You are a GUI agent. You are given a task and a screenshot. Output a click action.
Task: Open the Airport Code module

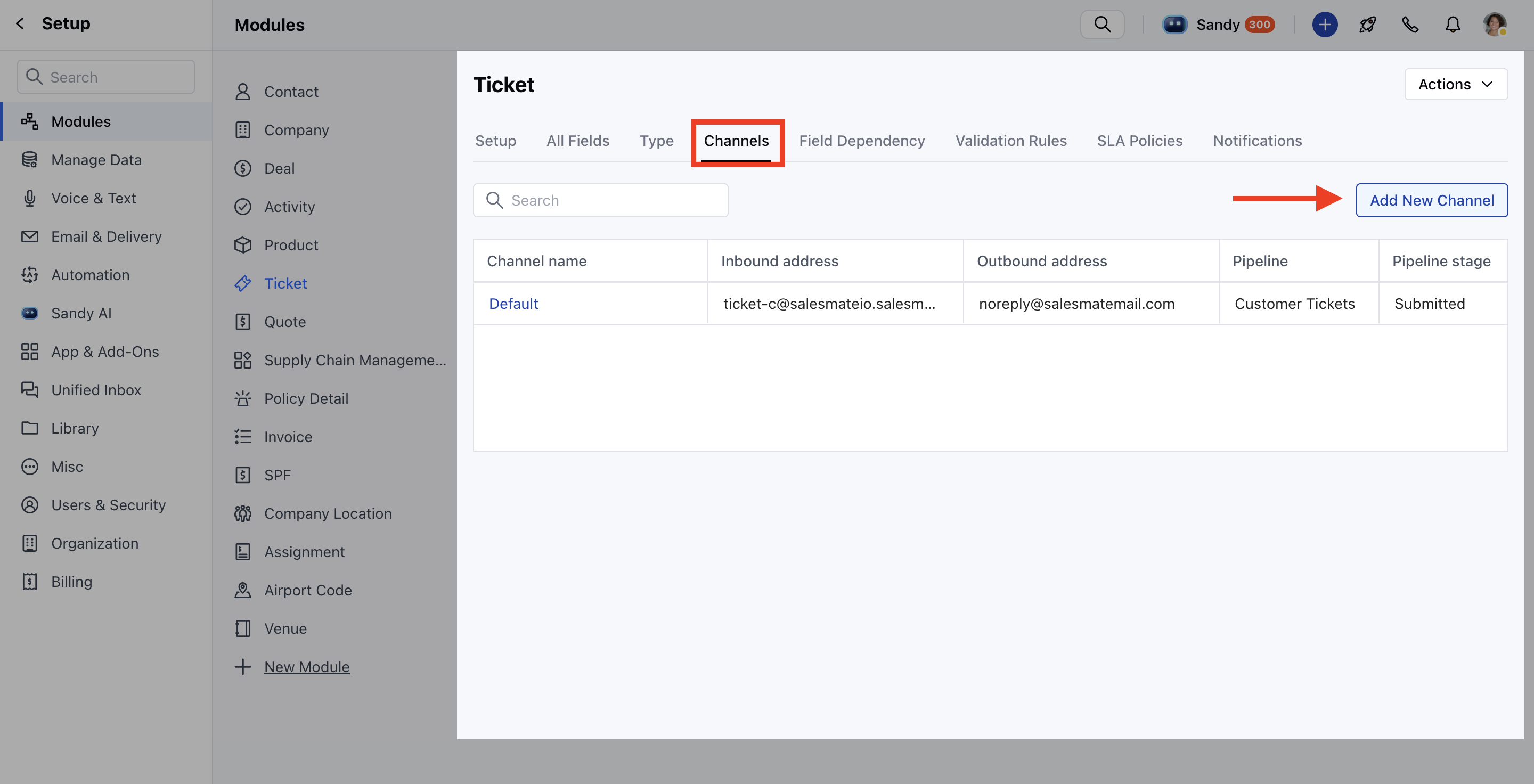point(308,591)
